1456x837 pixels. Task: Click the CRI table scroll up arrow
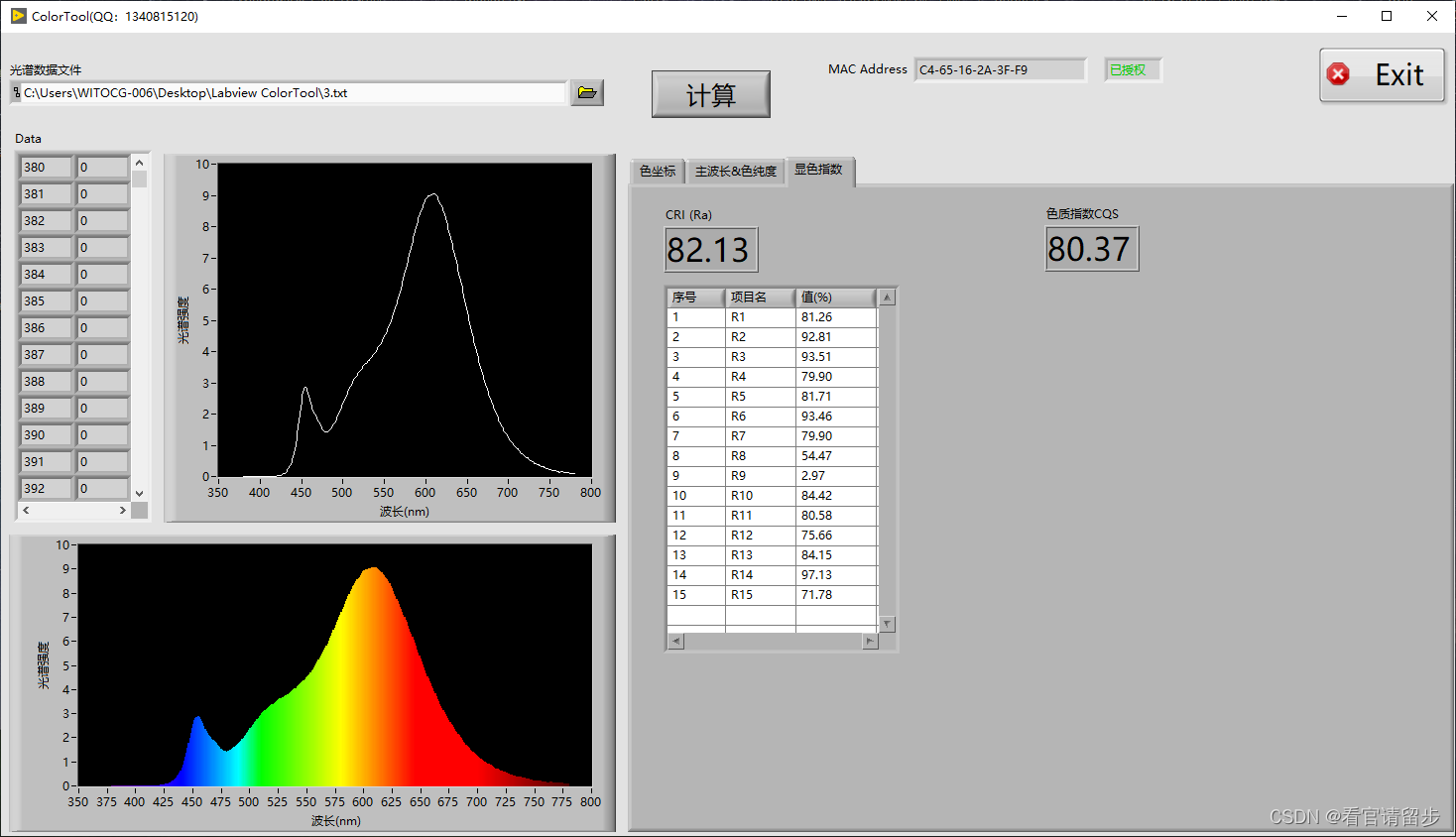888,298
